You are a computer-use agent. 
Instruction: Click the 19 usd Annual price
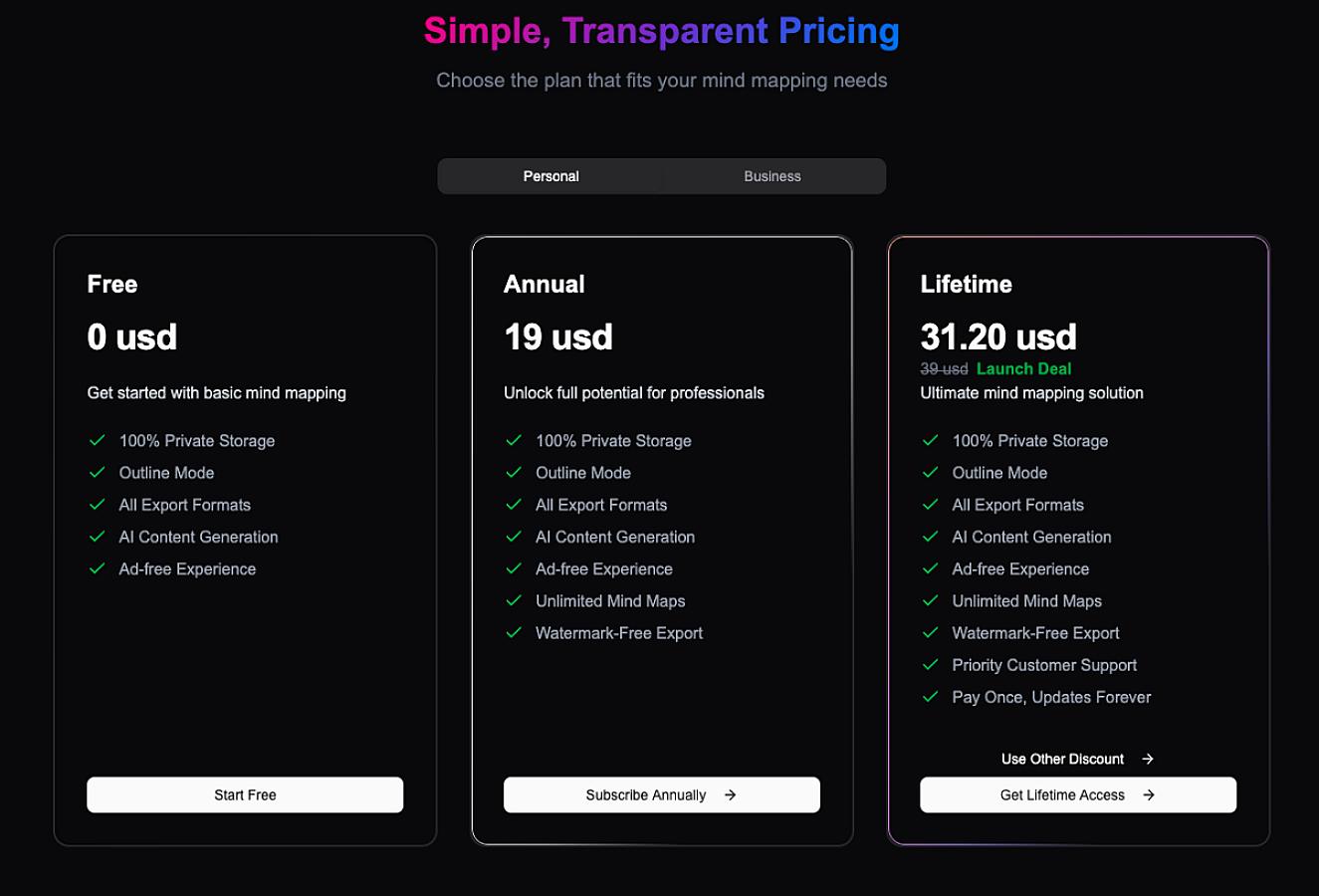(558, 336)
